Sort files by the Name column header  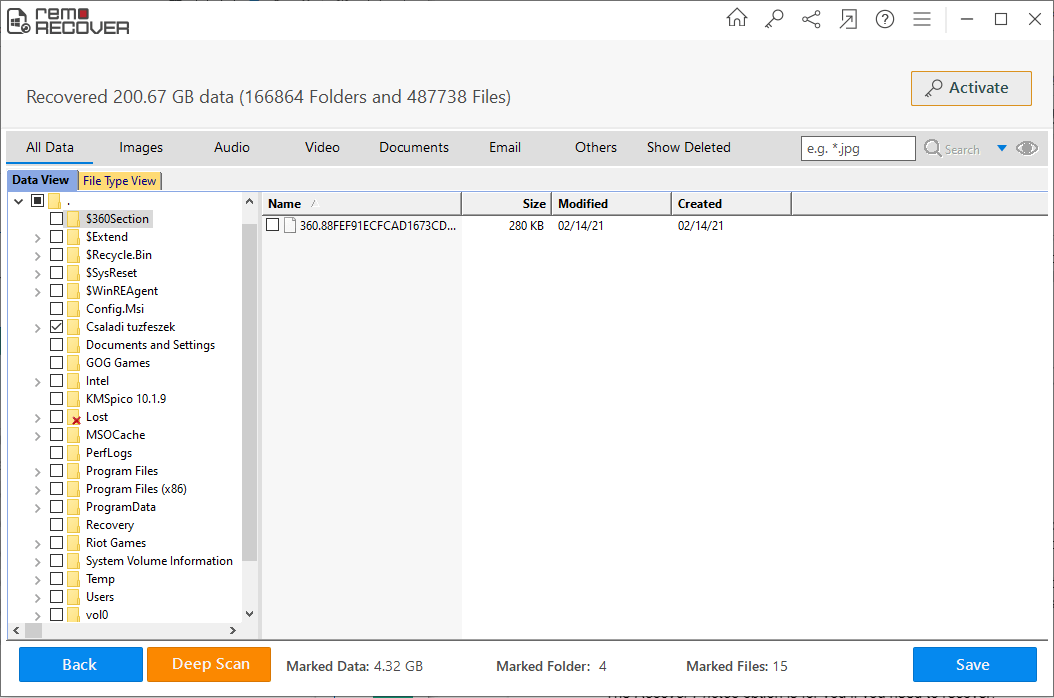(361, 204)
